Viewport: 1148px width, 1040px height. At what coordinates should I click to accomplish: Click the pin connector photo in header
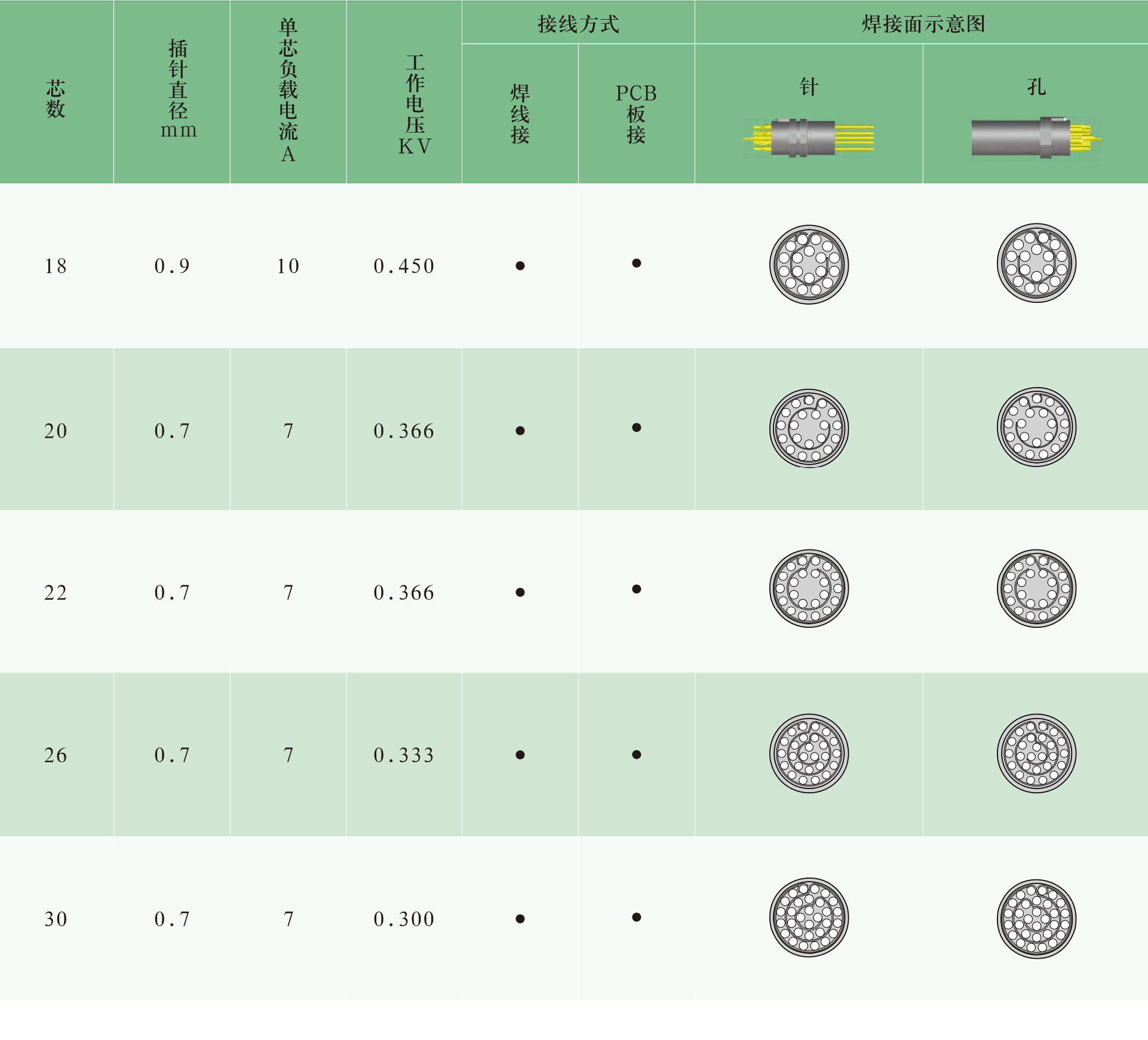coord(808,138)
